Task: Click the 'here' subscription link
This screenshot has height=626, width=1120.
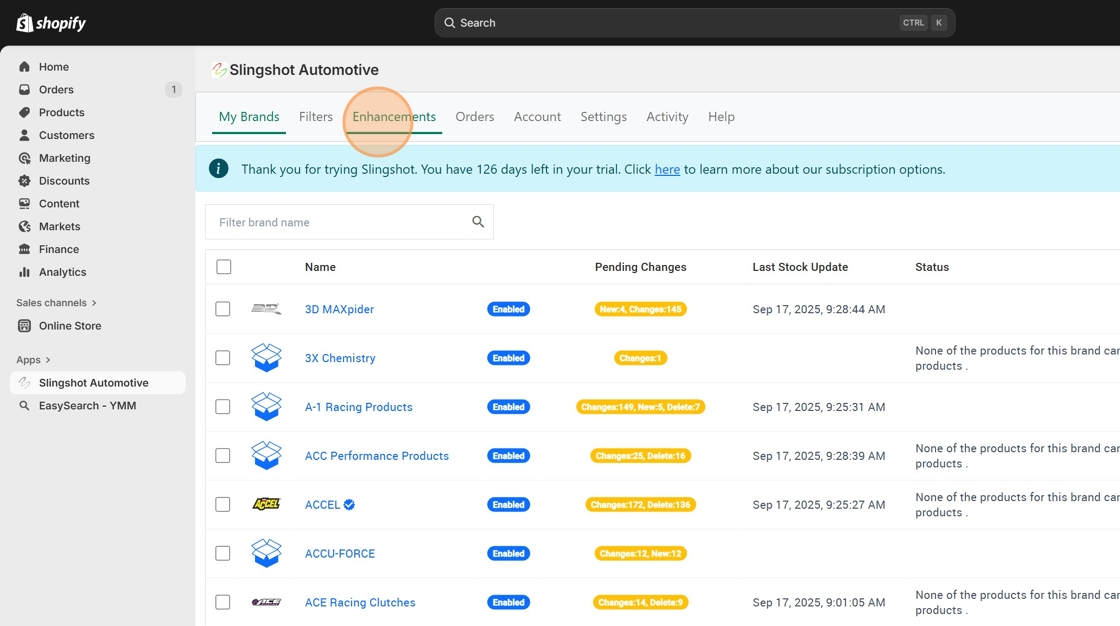Action: 667,169
